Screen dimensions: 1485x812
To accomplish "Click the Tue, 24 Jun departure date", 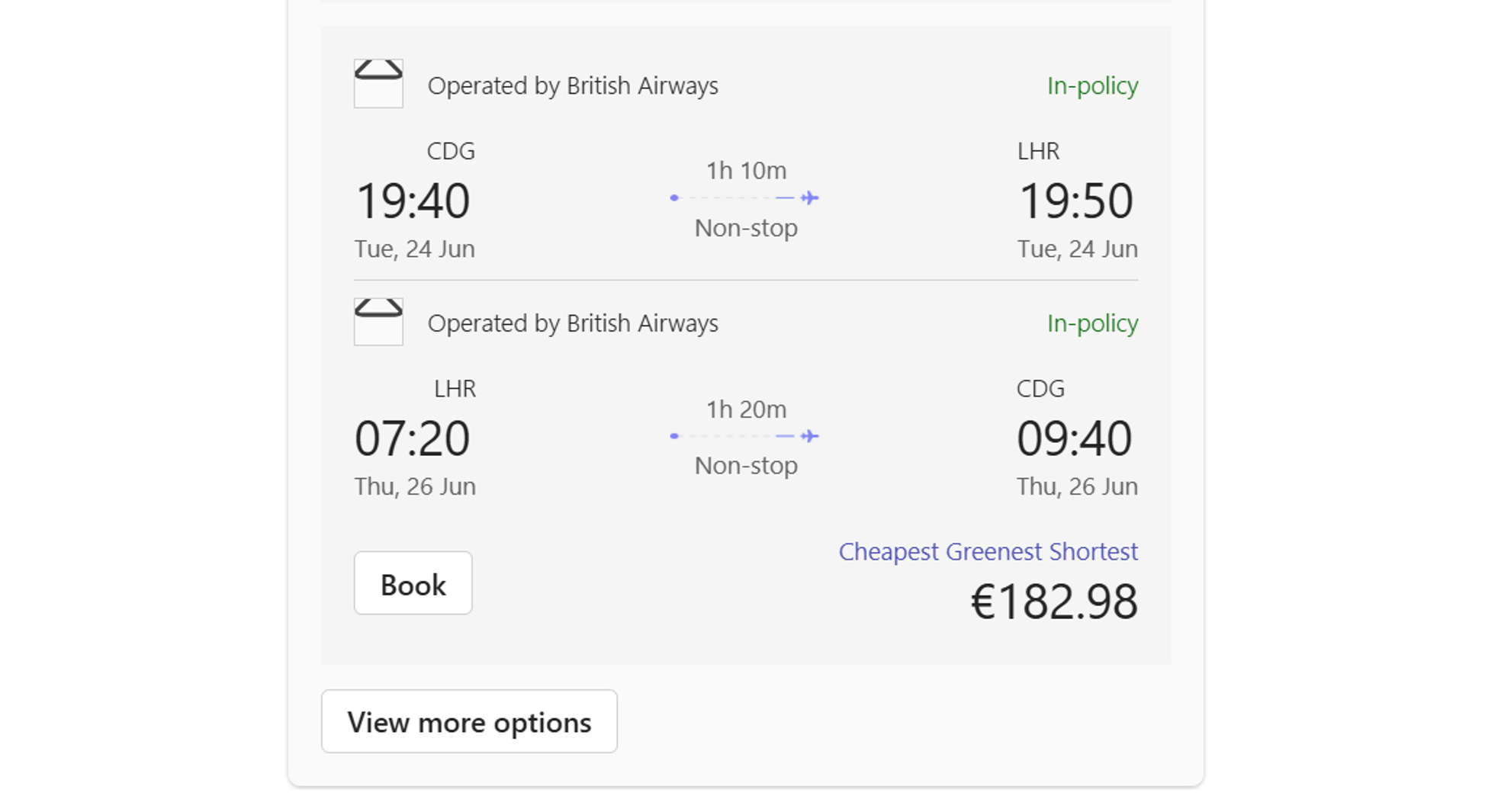I will (414, 249).
